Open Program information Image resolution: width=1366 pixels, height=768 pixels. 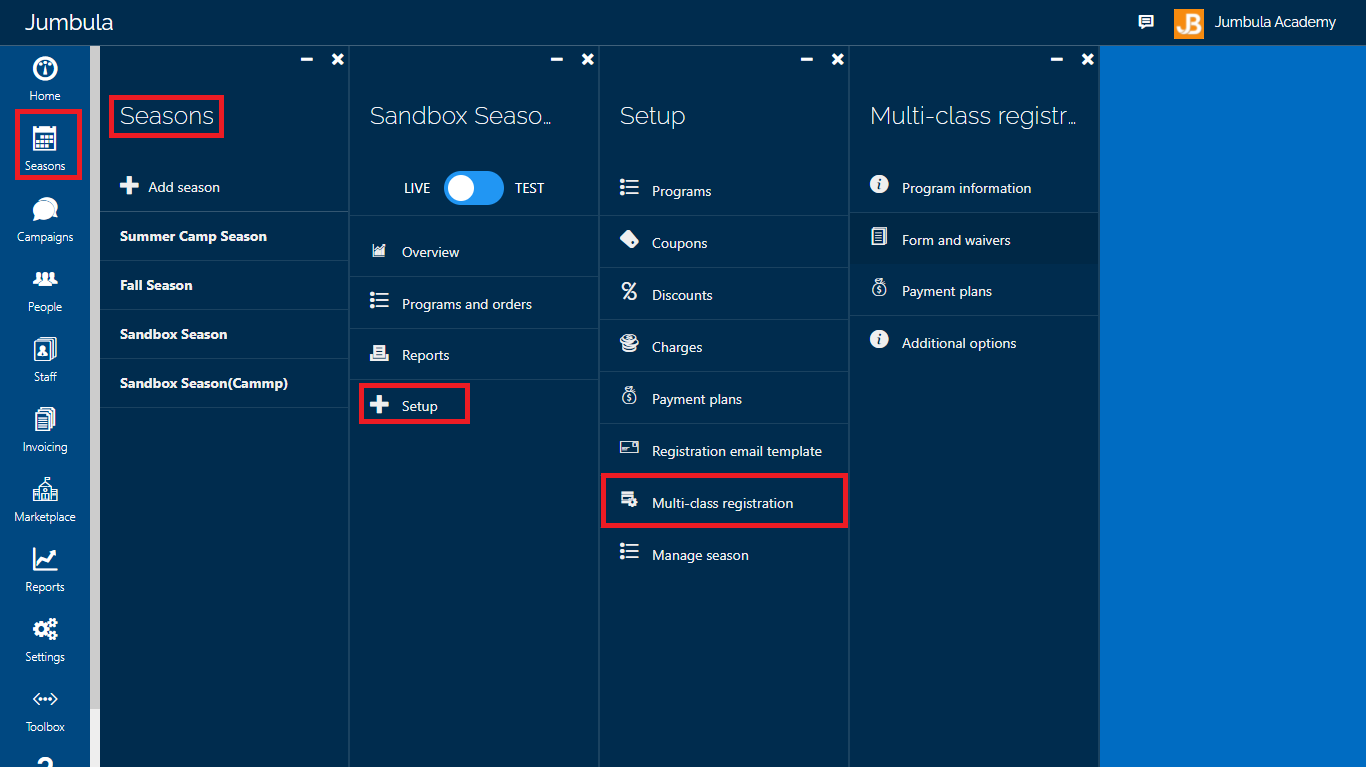click(974, 188)
